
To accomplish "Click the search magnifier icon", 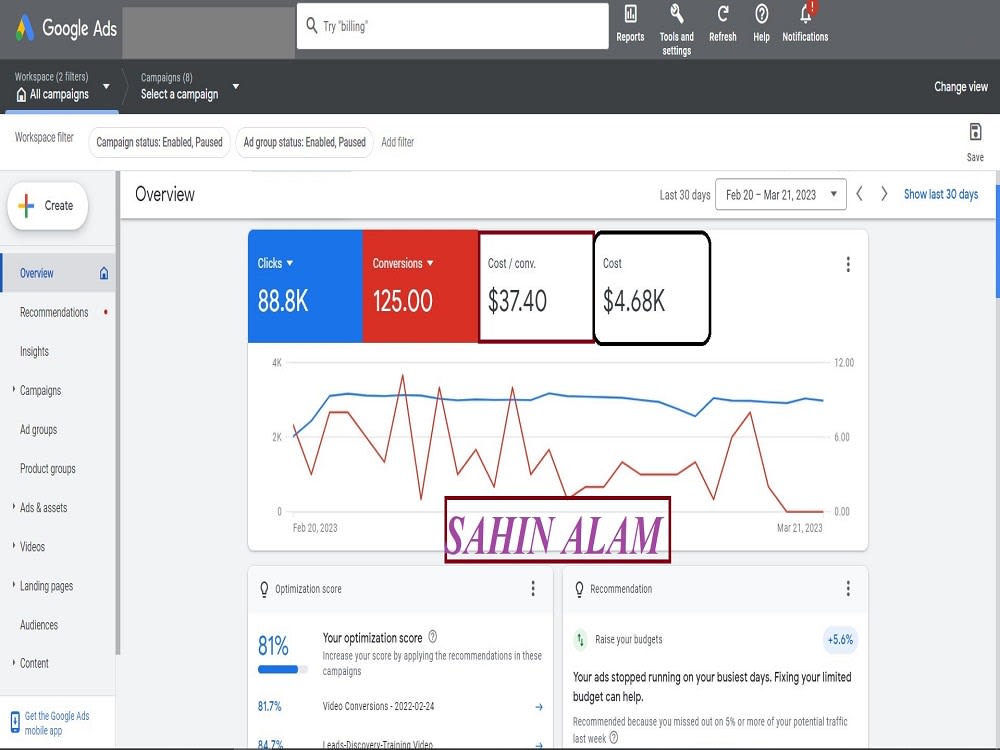I will [312, 26].
